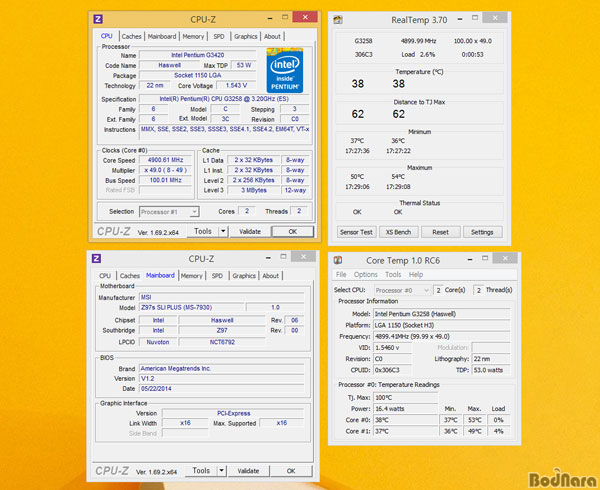Minimize the RealTemp window
The width and height of the screenshot is (600, 490).
pyautogui.click(x=460, y=18)
